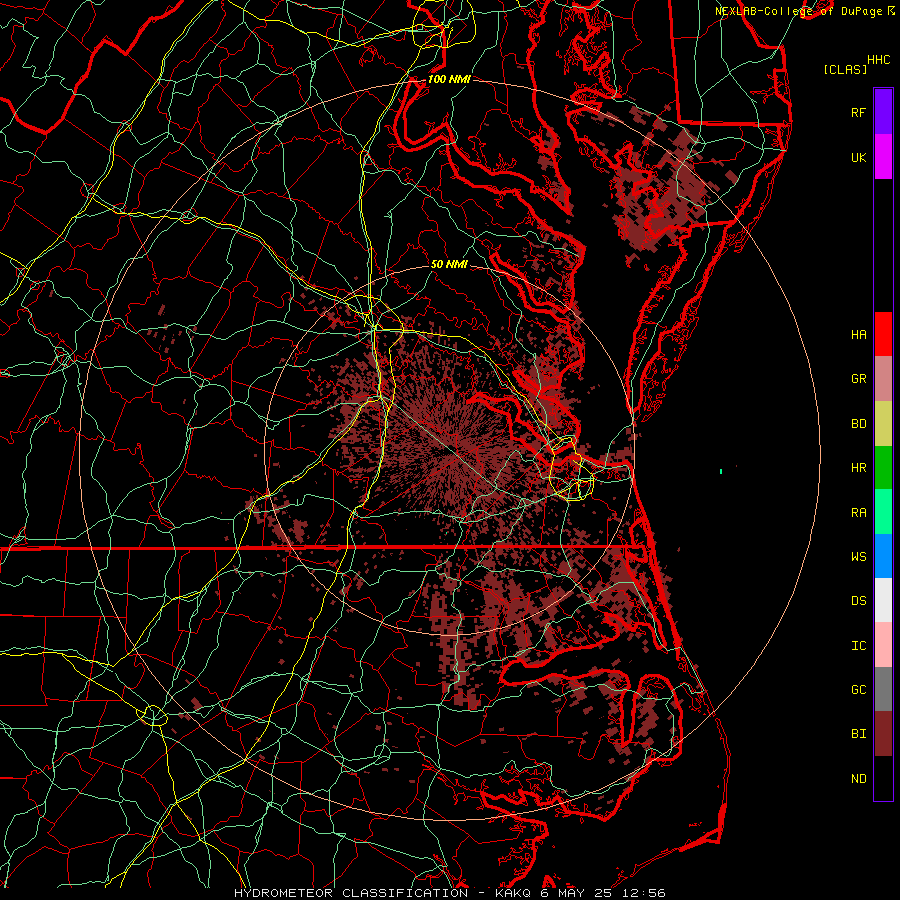Click the GR legend color block
The image size is (900, 900).
[x=883, y=378]
